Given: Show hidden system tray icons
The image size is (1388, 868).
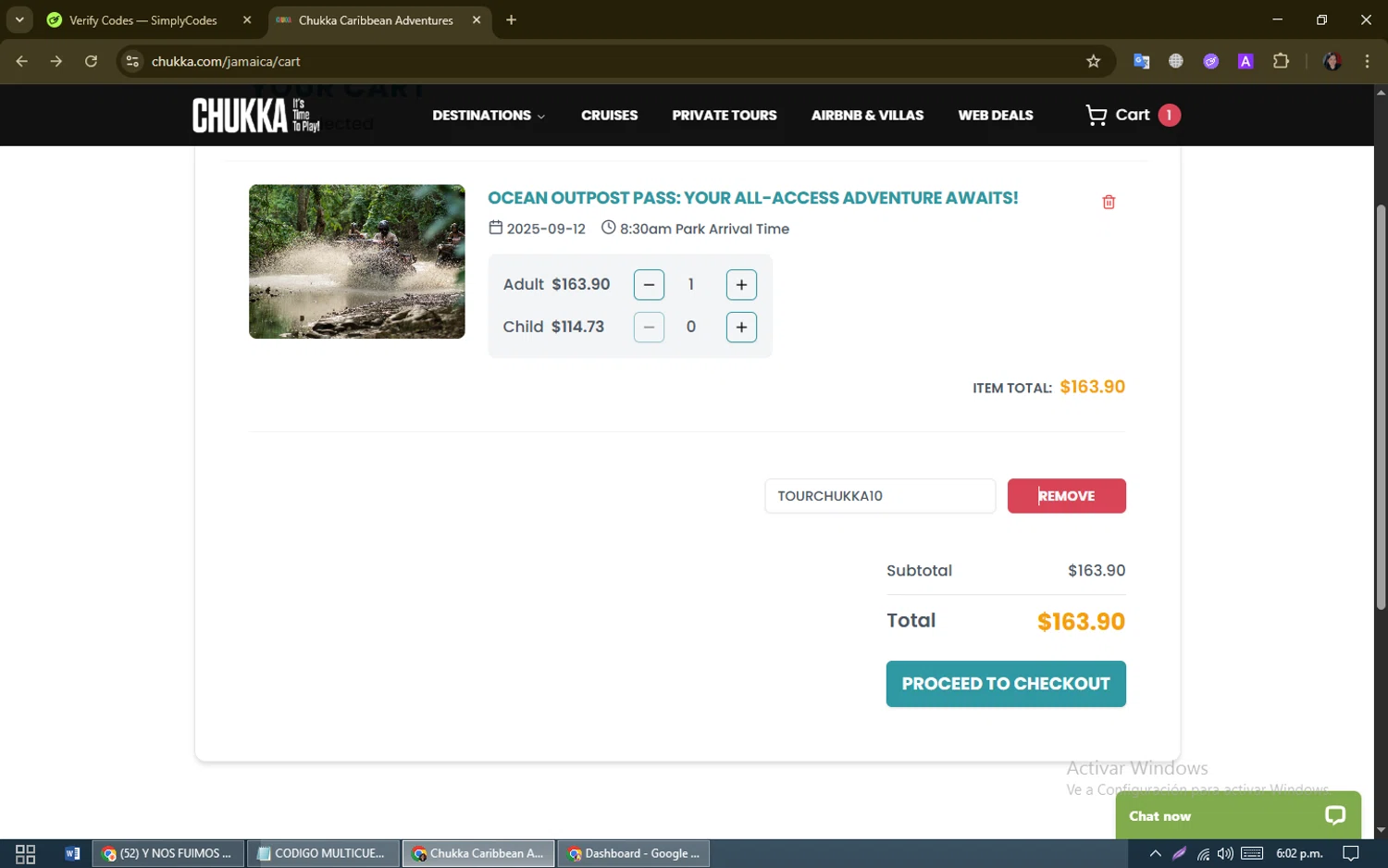Looking at the screenshot, I should pos(1155,853).
